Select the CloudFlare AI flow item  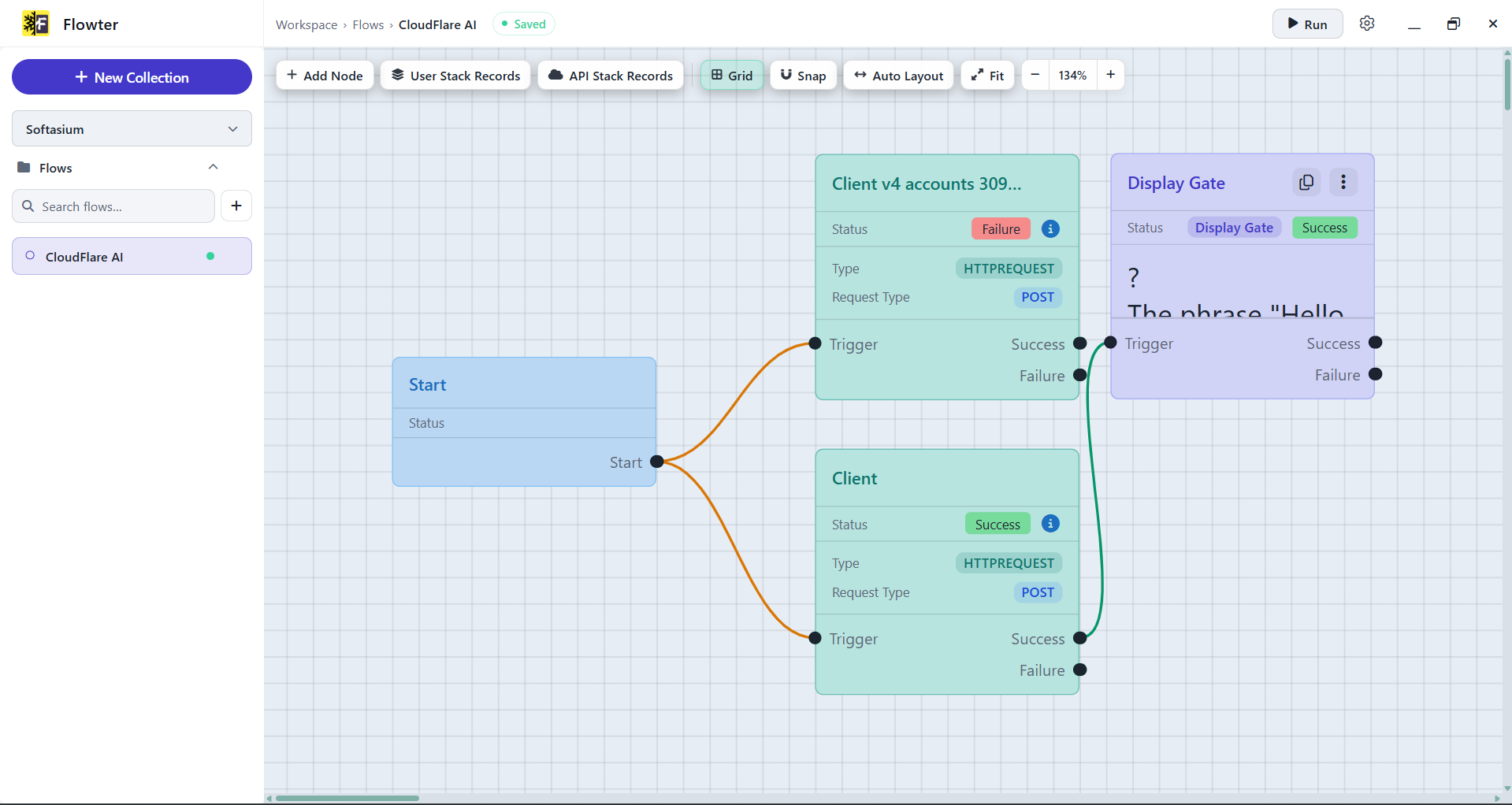(132, 256)
